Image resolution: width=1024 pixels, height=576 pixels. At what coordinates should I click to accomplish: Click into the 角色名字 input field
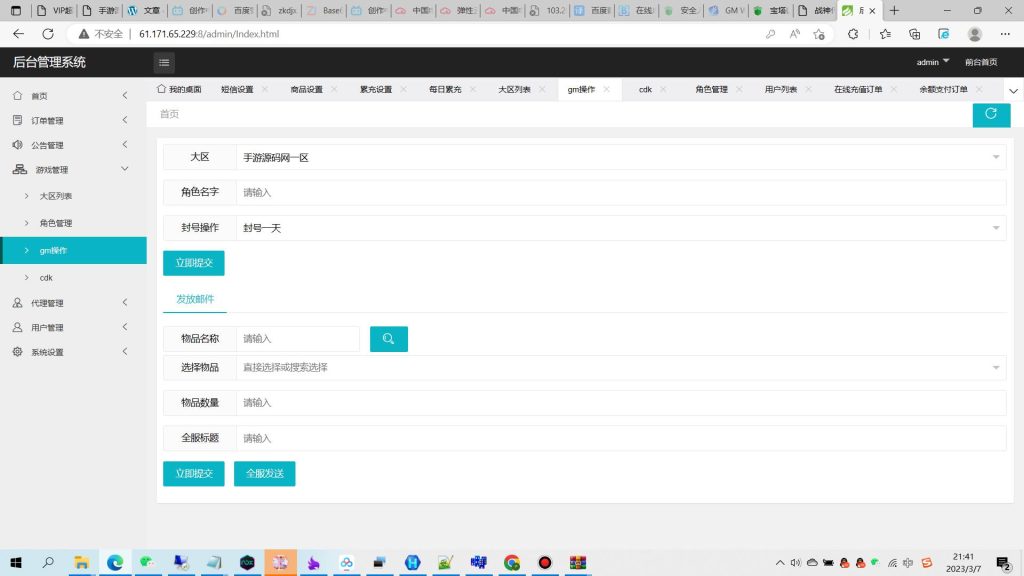coord(620,192)
